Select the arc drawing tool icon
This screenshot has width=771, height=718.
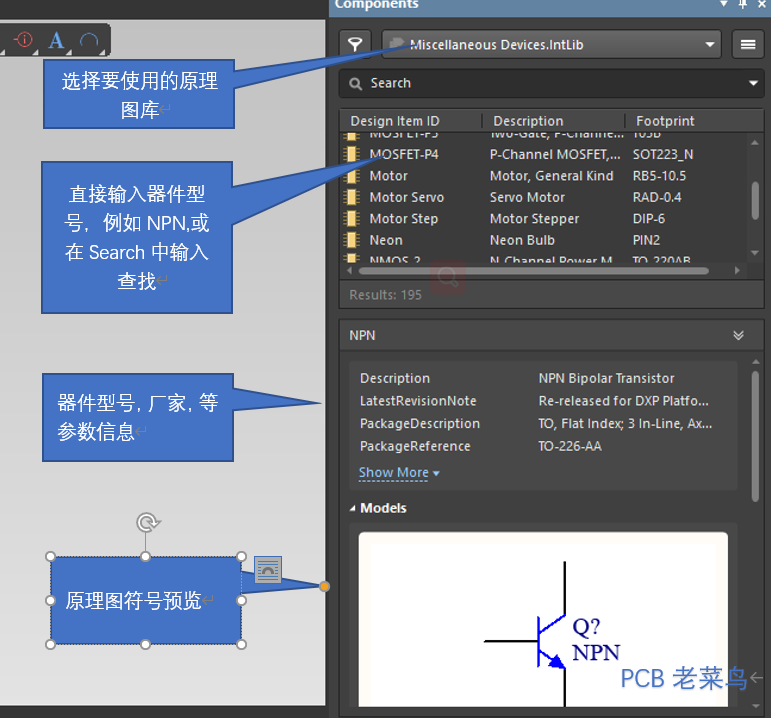(x=89, y=41)
